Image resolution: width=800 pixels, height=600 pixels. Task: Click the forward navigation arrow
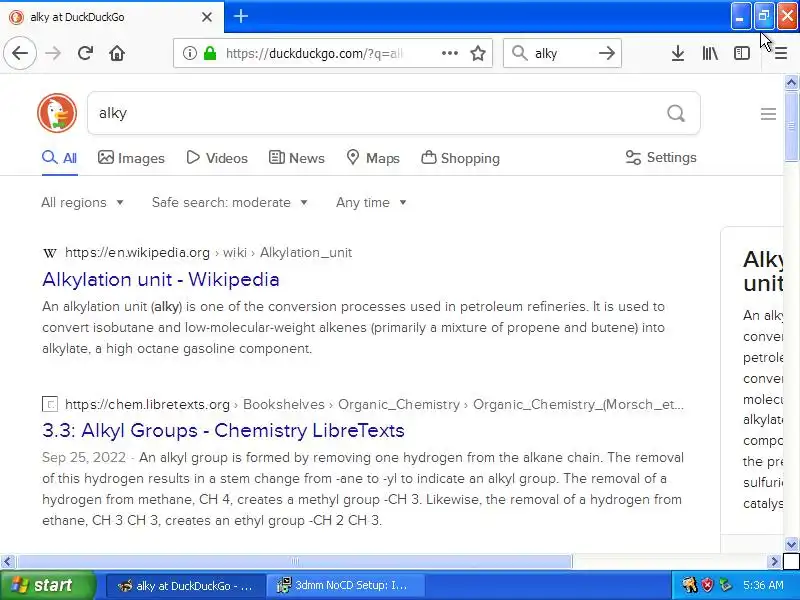(x=53, y=53)
